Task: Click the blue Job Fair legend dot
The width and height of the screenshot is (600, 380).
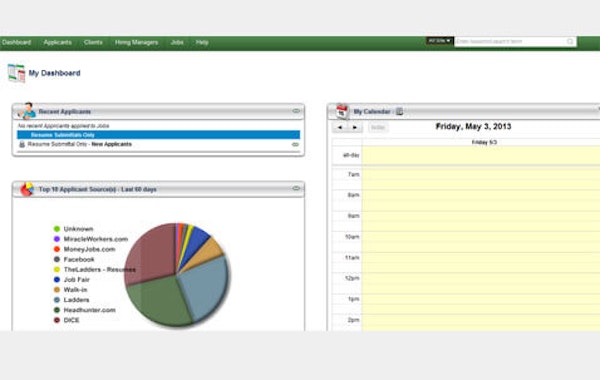Action: (x=57, y=280)
